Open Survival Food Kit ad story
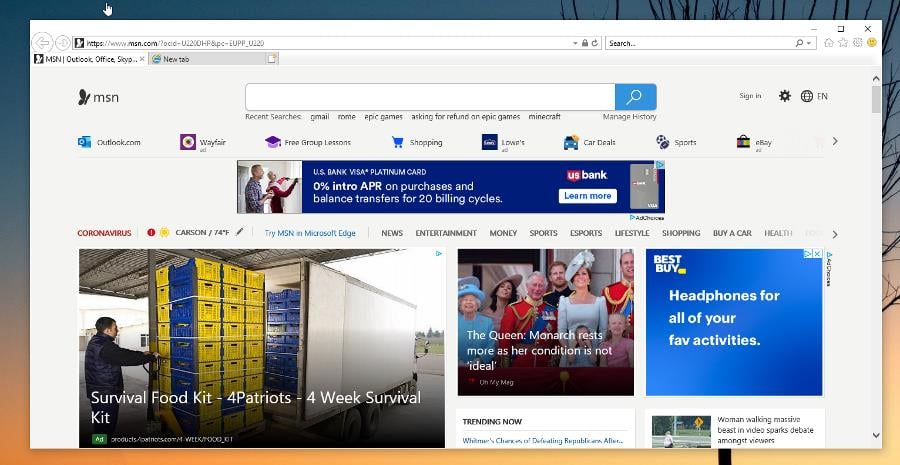The width and height of the screenshot is (900, 465). pos(262,348)
